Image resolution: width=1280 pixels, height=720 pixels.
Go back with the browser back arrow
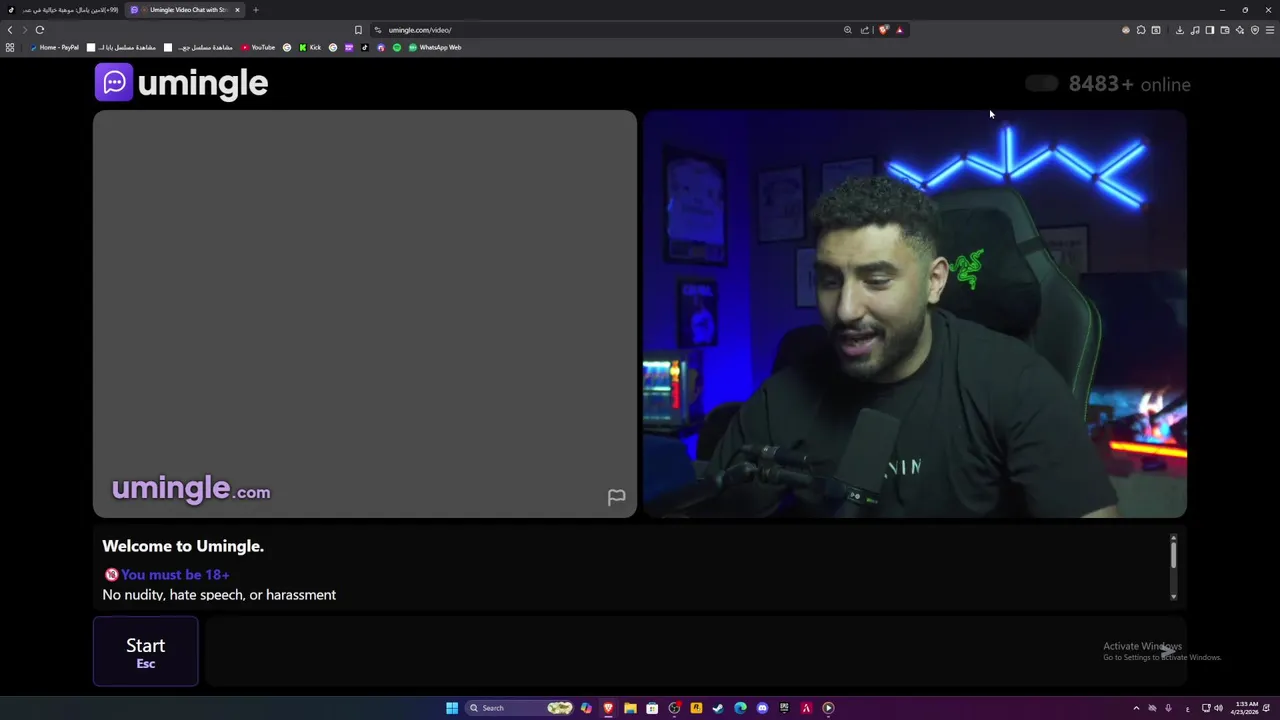(x=10, y=30)
